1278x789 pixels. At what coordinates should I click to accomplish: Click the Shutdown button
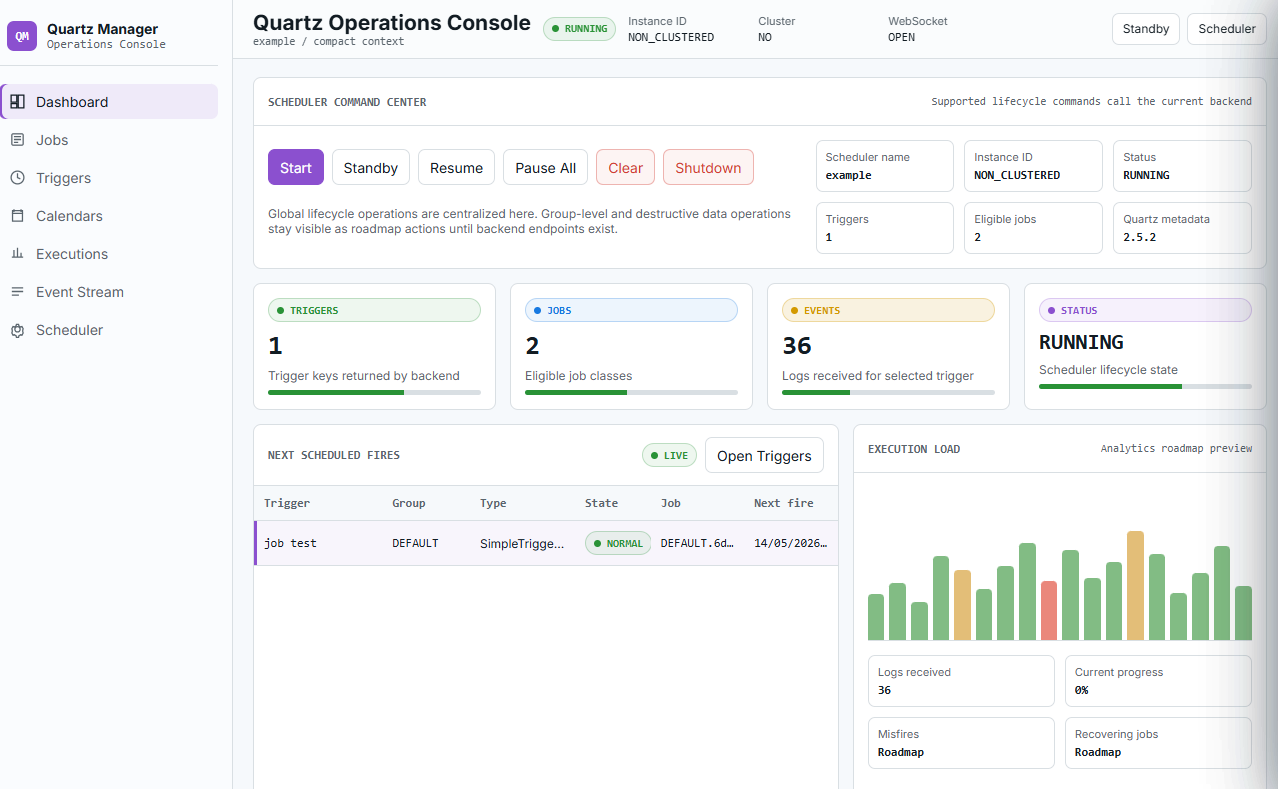708,168
